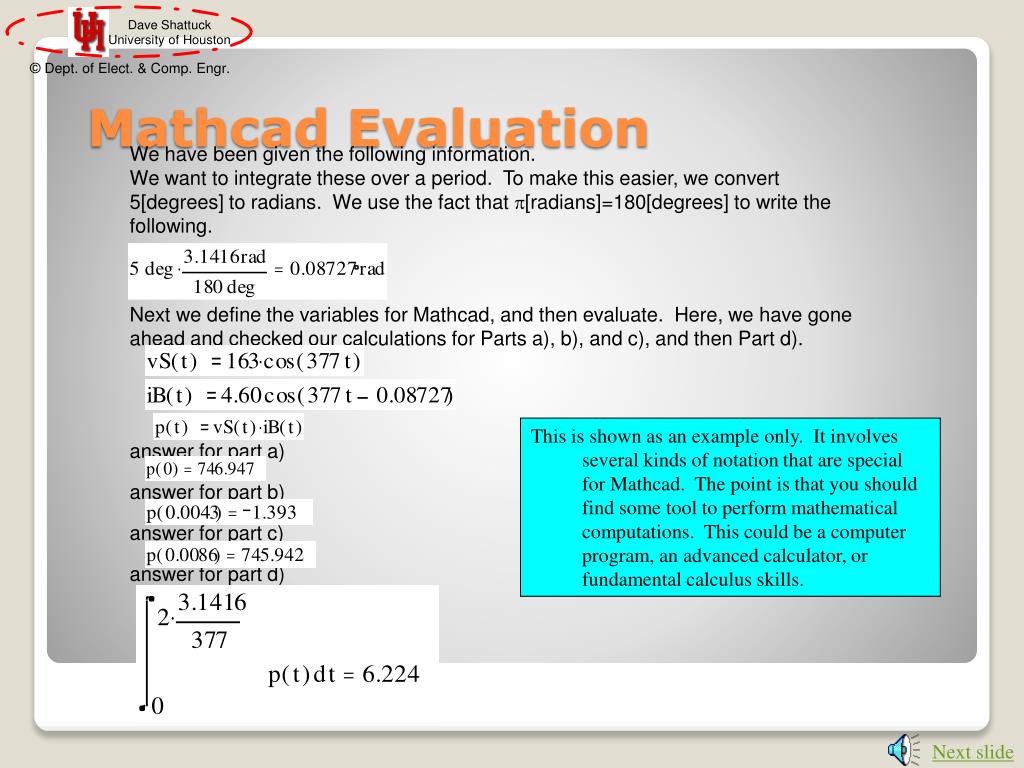This screenshot has height=768, width=1024.
Task: Click the cyan 'This is shown as an example only' note box
Action: click(x=730, y=507)
